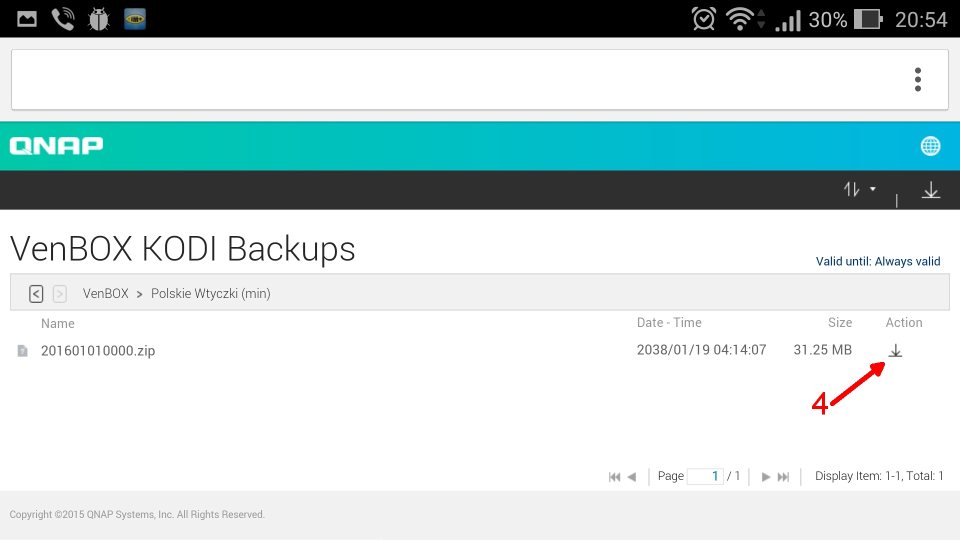Download the 201601010000.zip file via Action icon
This screenshot has height=540, width=960.
(896, 351)
